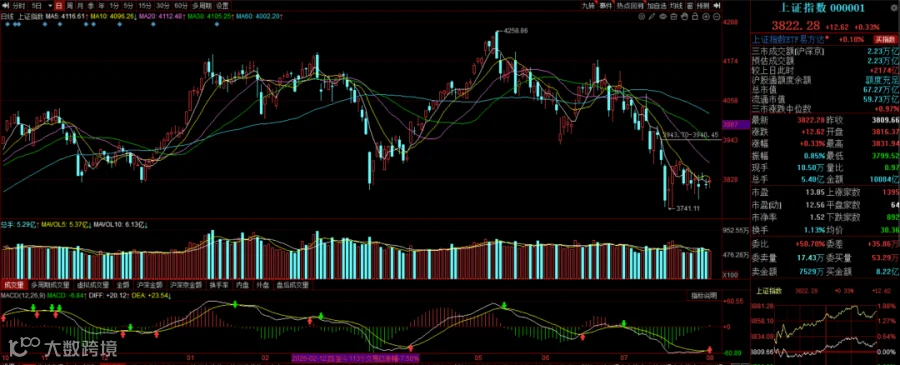Image resolution: width=900 pixels, height=365 pixels.
Task: Click the target circle icon in the chart toolbar
Action: (x=641, y=16)
